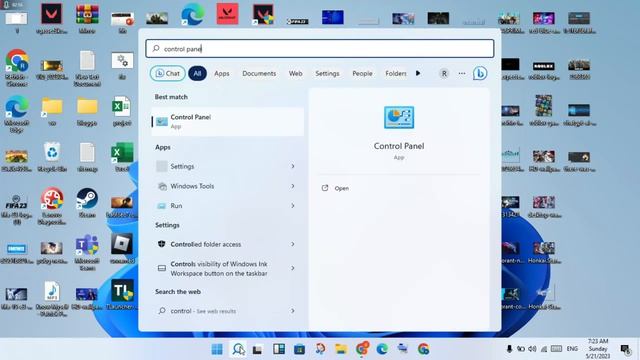The image size is (640, 360).
Task: Expand the Controlled folder access chevron
Action: [x=293, y=244]
